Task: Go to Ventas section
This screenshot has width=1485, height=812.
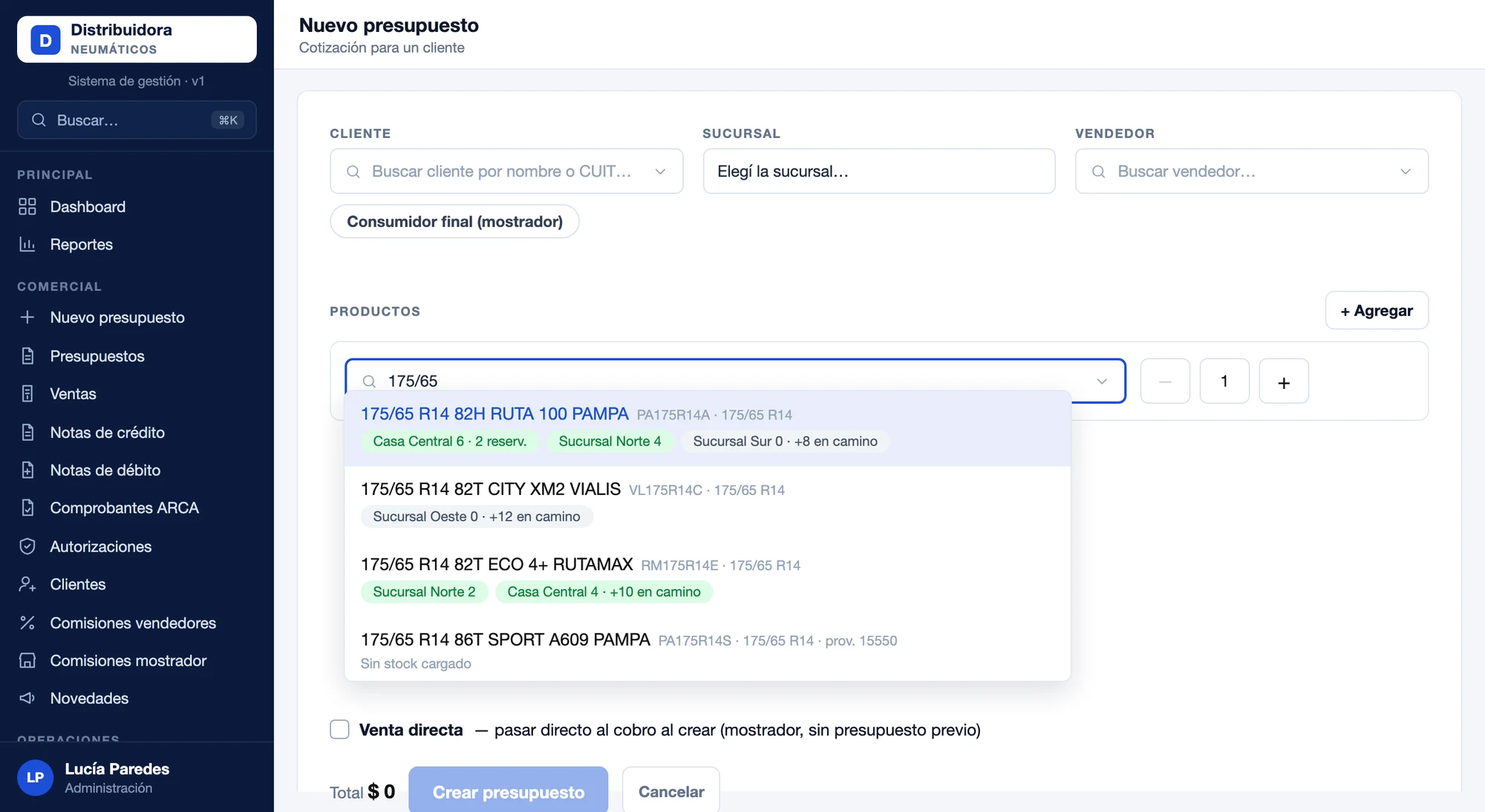Action: coord(73,393)
